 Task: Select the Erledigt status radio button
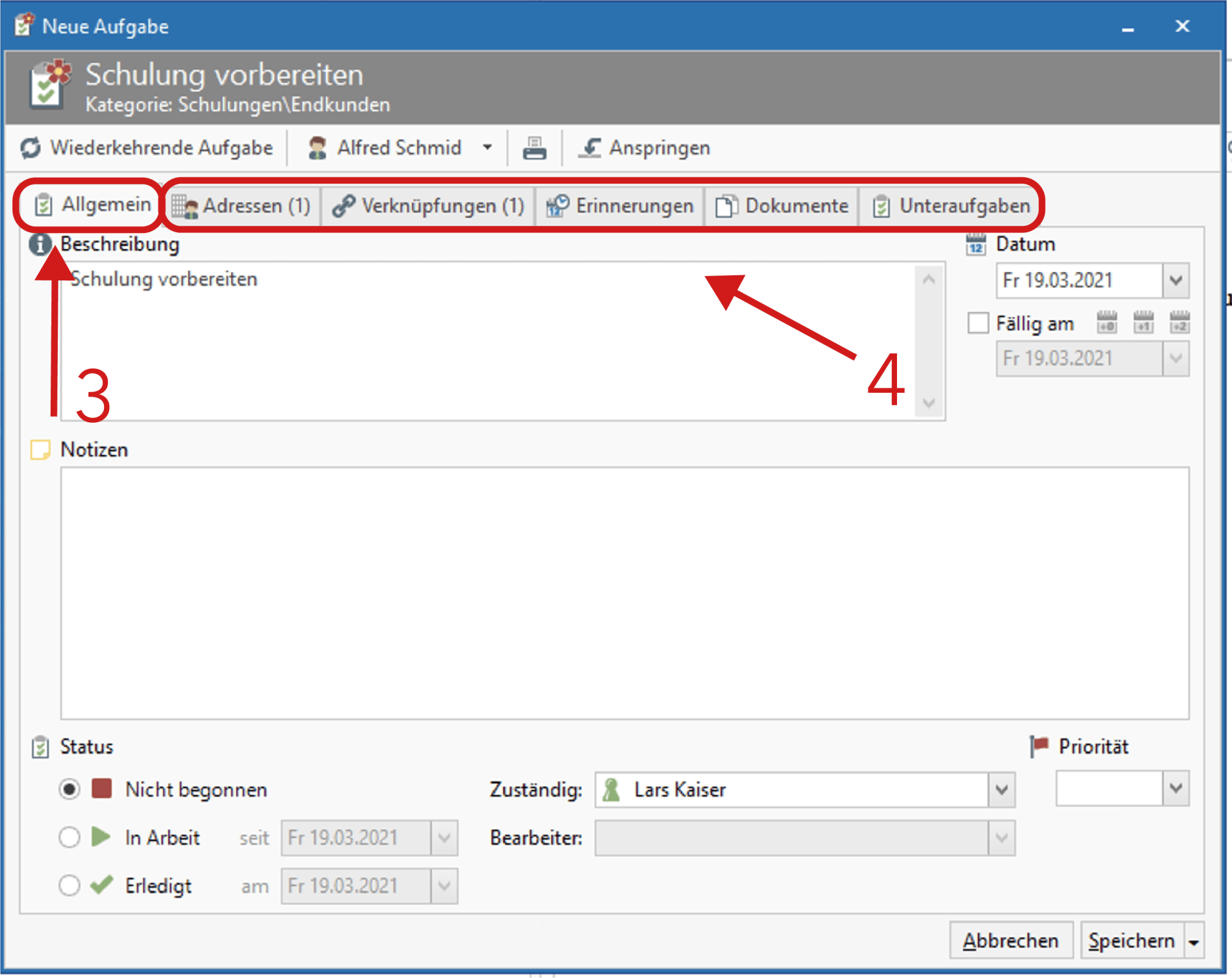pyautogui.click(x=69, y=886)
